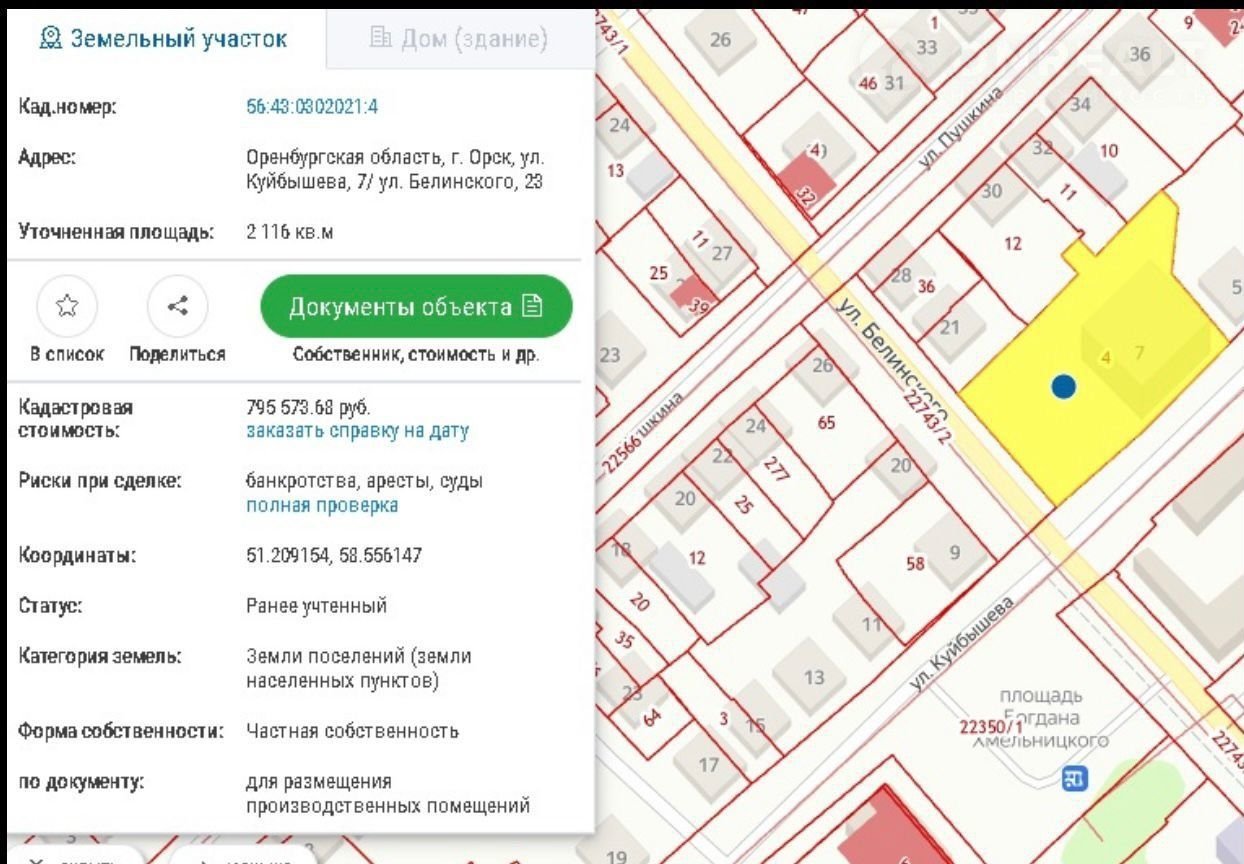Click the площадь Богдана Хмельницкого label
The height and width of the screenshot is (864, 1244).
(1040, 718)
